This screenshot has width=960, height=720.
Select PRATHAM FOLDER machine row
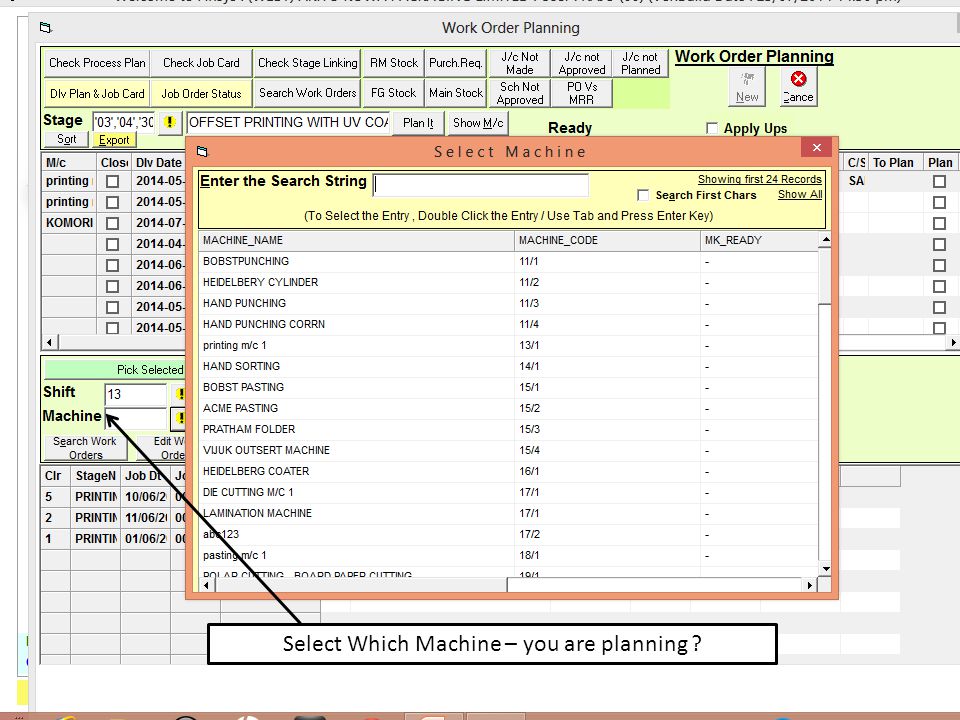509,429
